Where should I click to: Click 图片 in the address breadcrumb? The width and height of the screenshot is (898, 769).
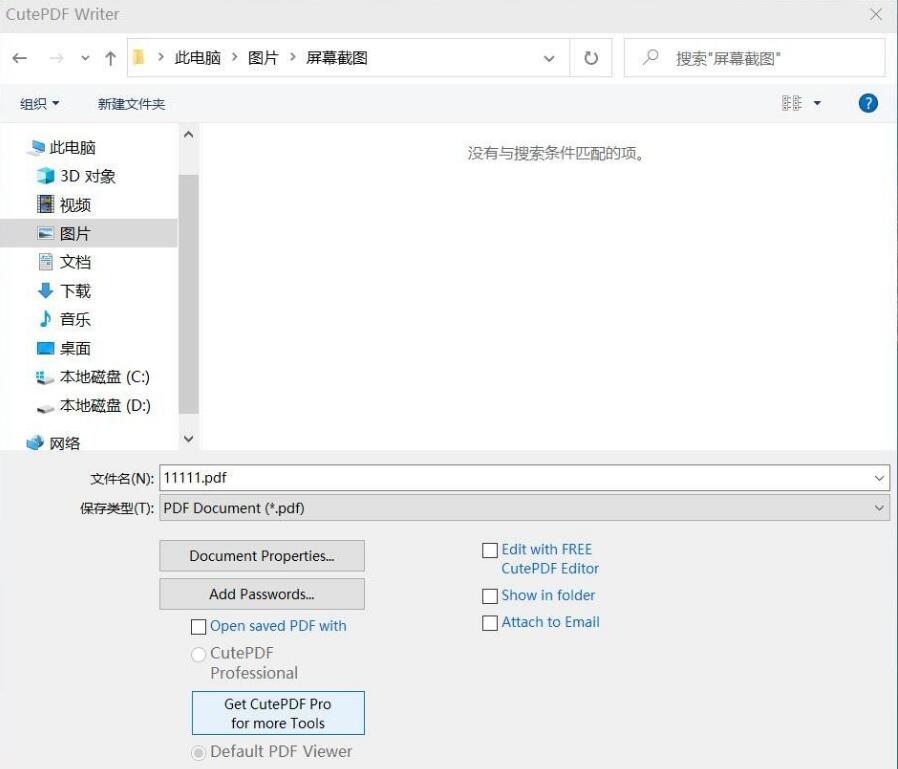point(263,58)
